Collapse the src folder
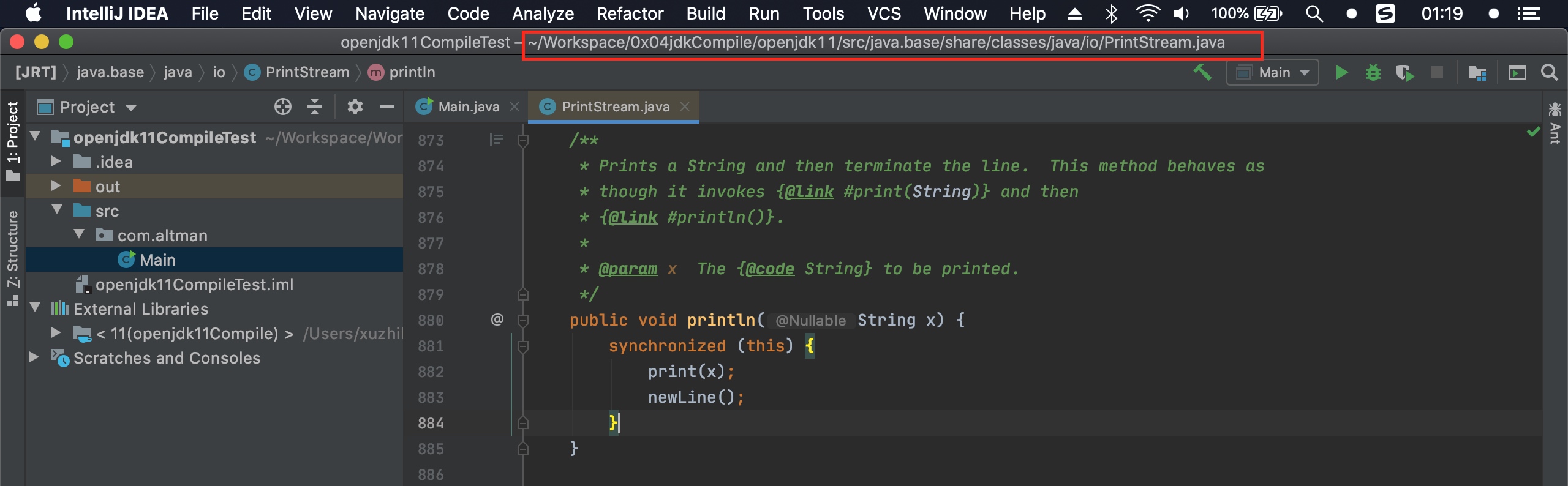Viewport: 1568px width, 486px height. click(x=58, y=210)
